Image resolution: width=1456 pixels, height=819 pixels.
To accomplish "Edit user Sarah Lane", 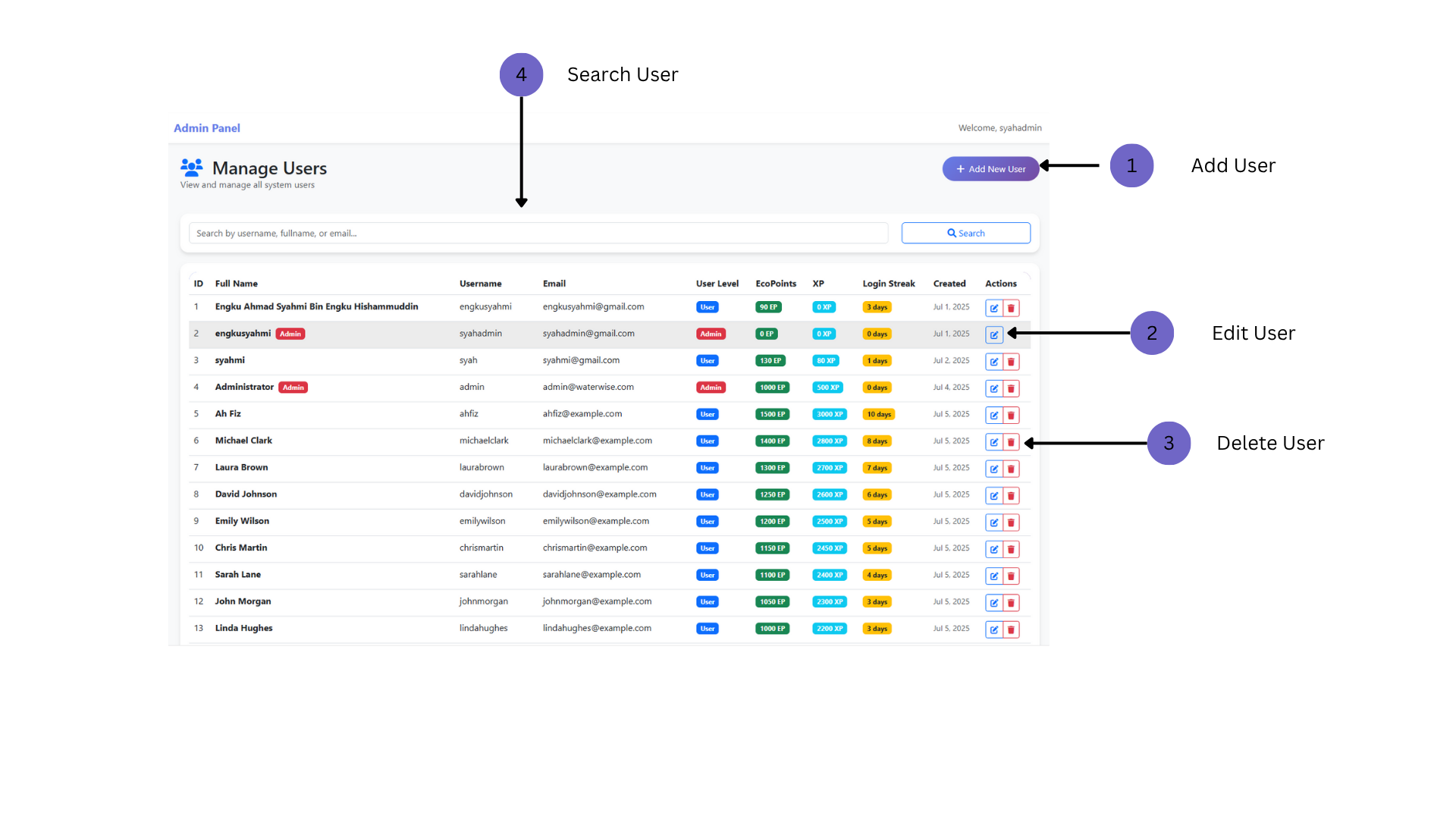I will 993,576.
